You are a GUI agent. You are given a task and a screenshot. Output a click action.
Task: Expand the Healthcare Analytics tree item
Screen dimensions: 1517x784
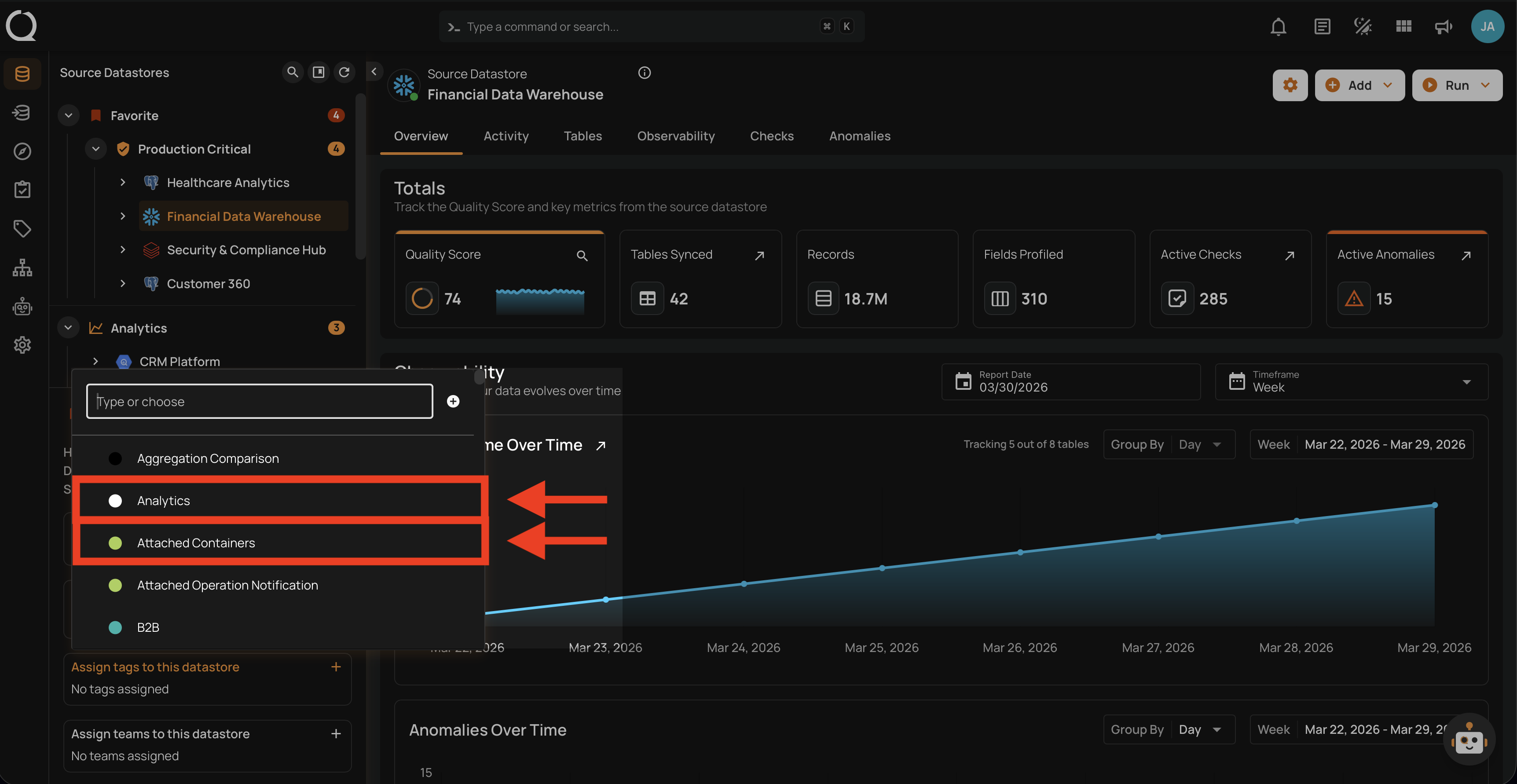click(122, 183)
